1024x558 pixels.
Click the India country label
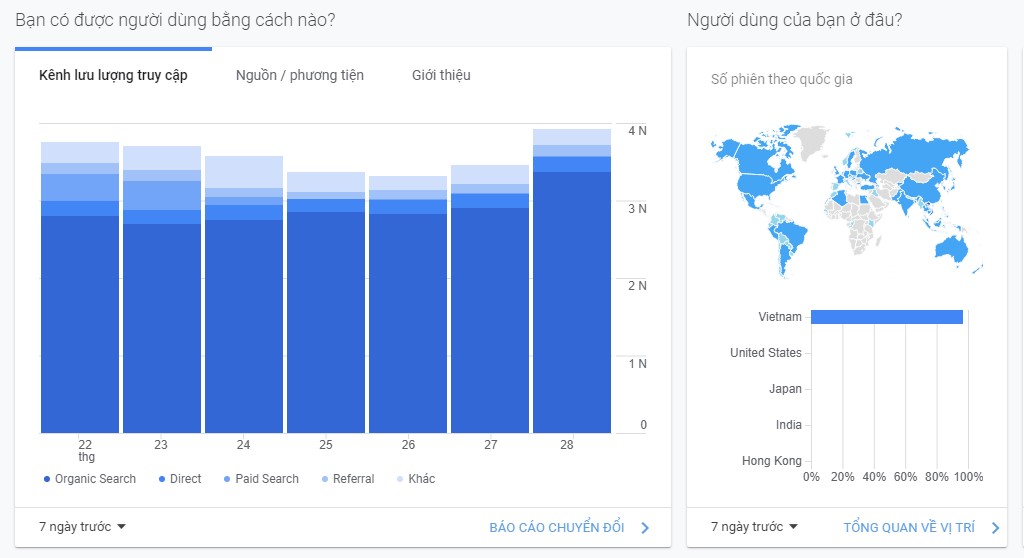[x=788, y=425]
